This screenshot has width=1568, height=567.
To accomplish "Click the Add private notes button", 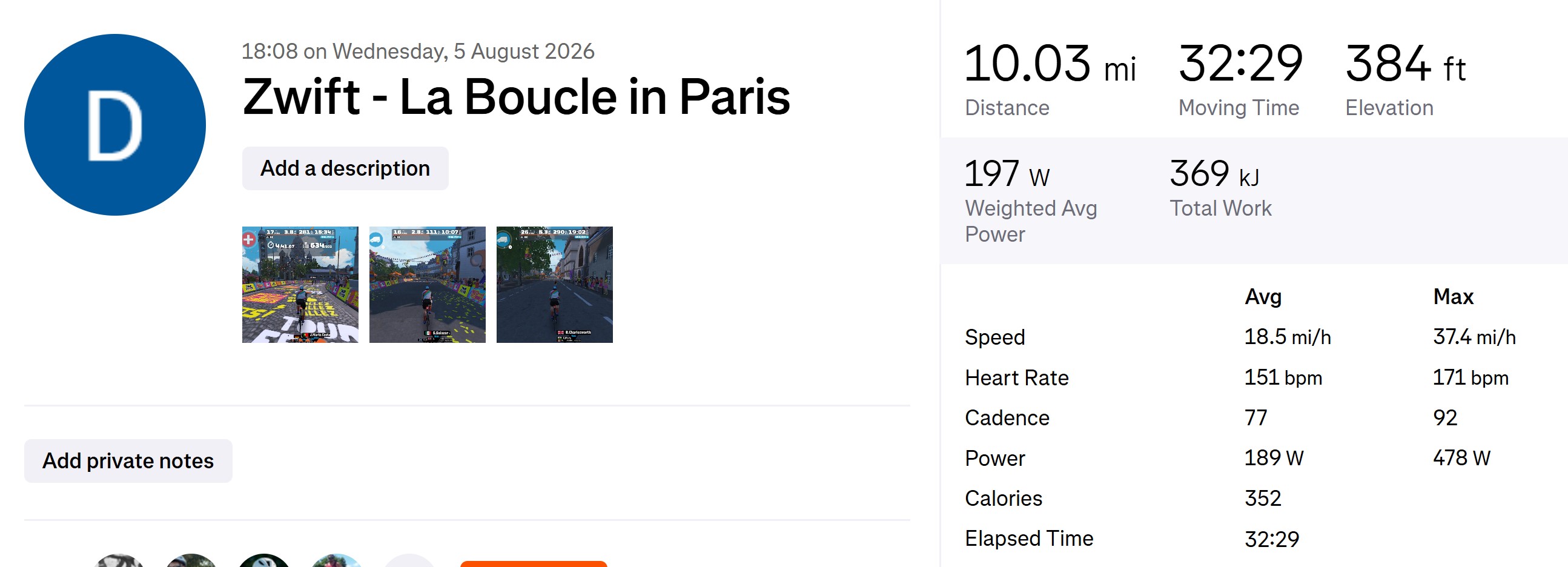I will pyautogui.click(x=128, y=461).
